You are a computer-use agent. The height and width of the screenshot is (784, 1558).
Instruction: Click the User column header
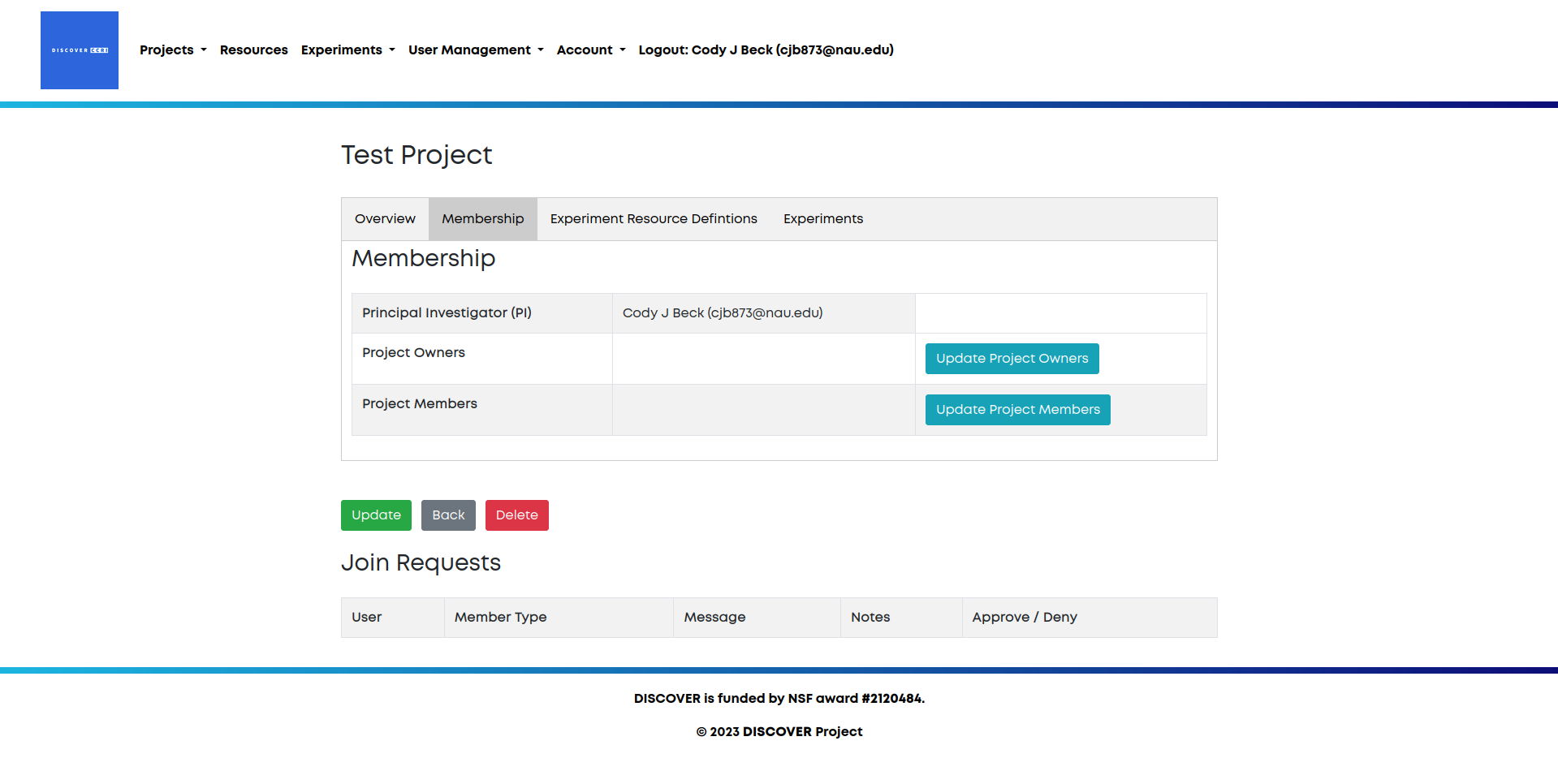pyautogui.click(x=393, y=618)
